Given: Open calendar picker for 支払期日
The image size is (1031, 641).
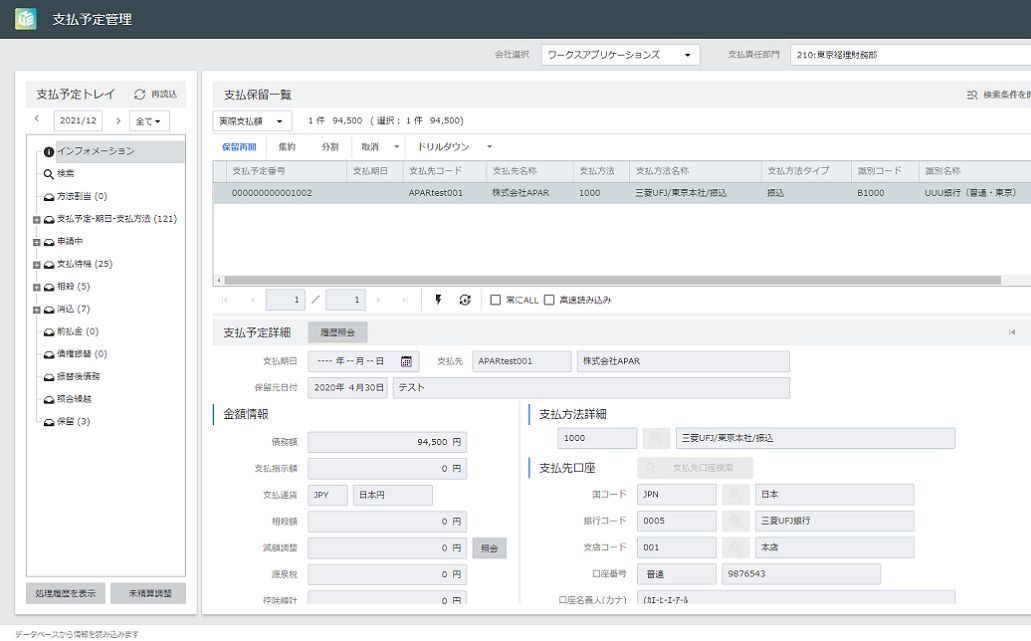Looking at the screenshot, I should pyautogui.click(x=406, y=361).
